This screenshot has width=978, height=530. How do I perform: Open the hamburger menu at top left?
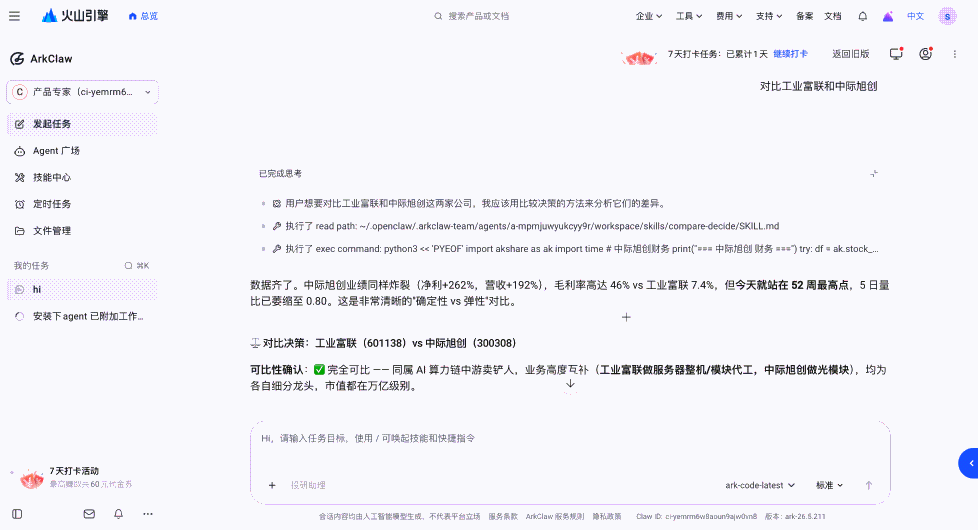pyautogui.click(x=14, y=16)
